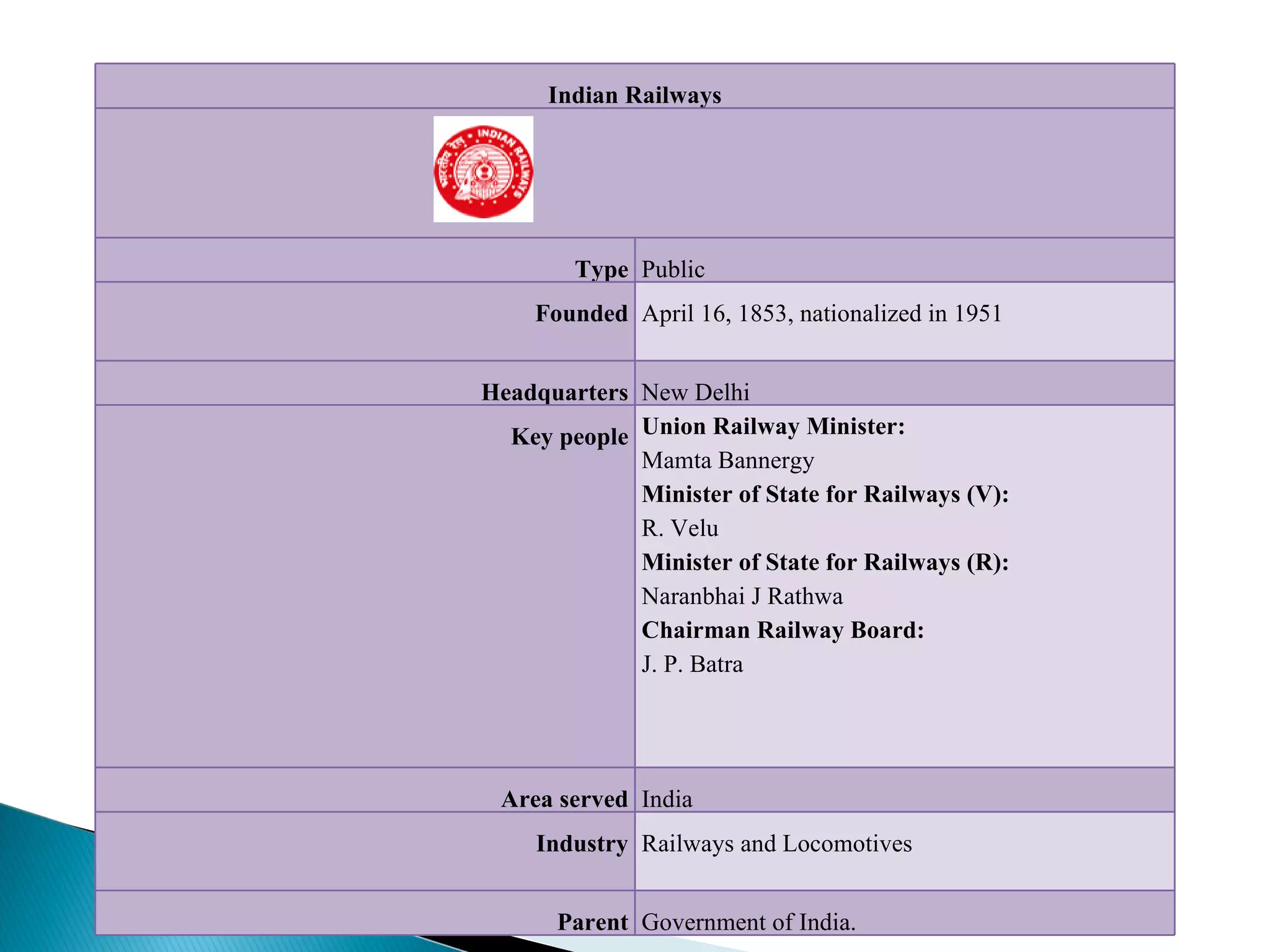The width and height of the screenshot is (1270, 952).
Task: Click the 'Type' row label
Action: 602,270
